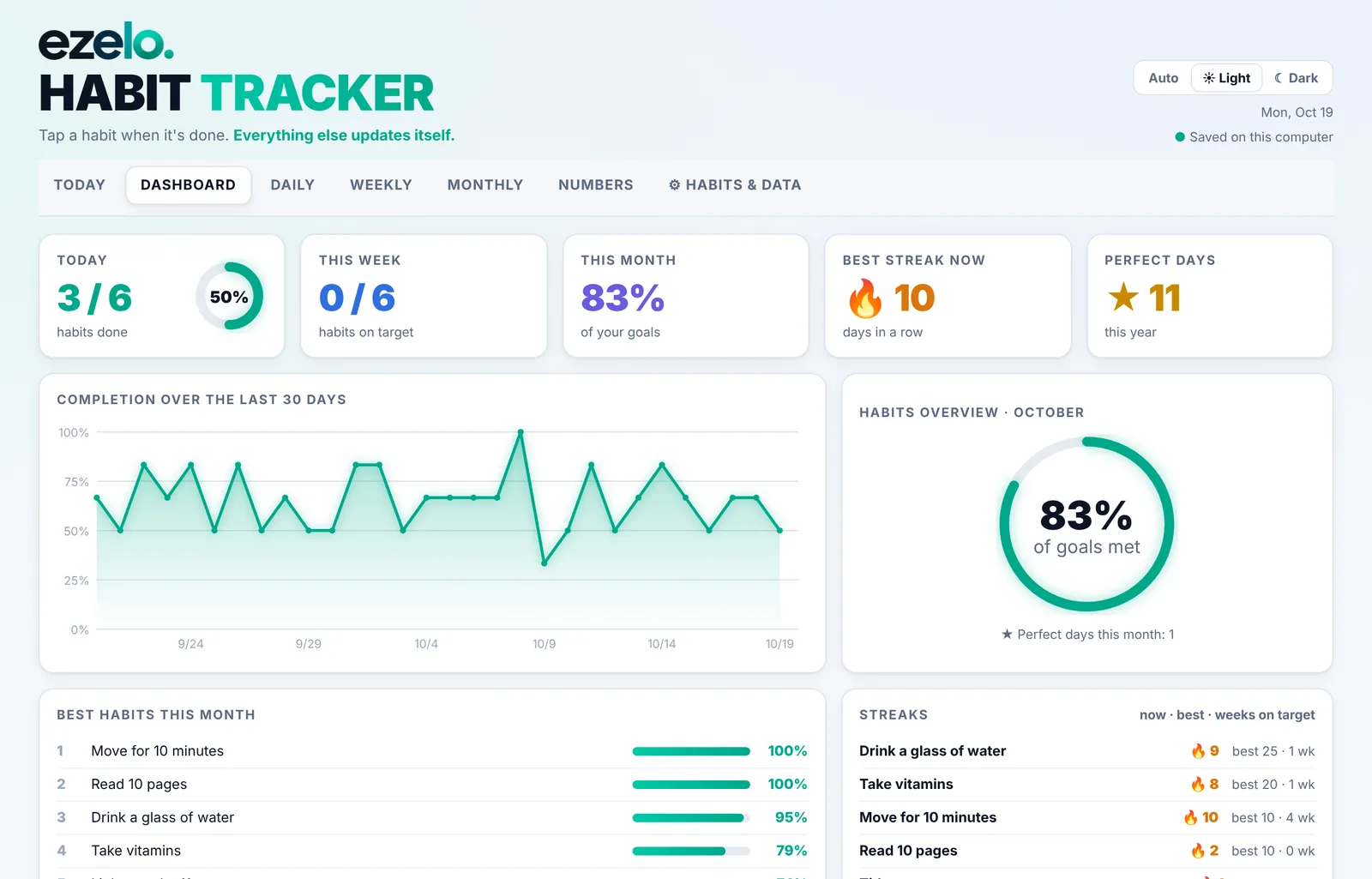Screen dimensions: 1372x879
Task: Click the flame icon in Best Streak Now card
Action: click(864, 298)
